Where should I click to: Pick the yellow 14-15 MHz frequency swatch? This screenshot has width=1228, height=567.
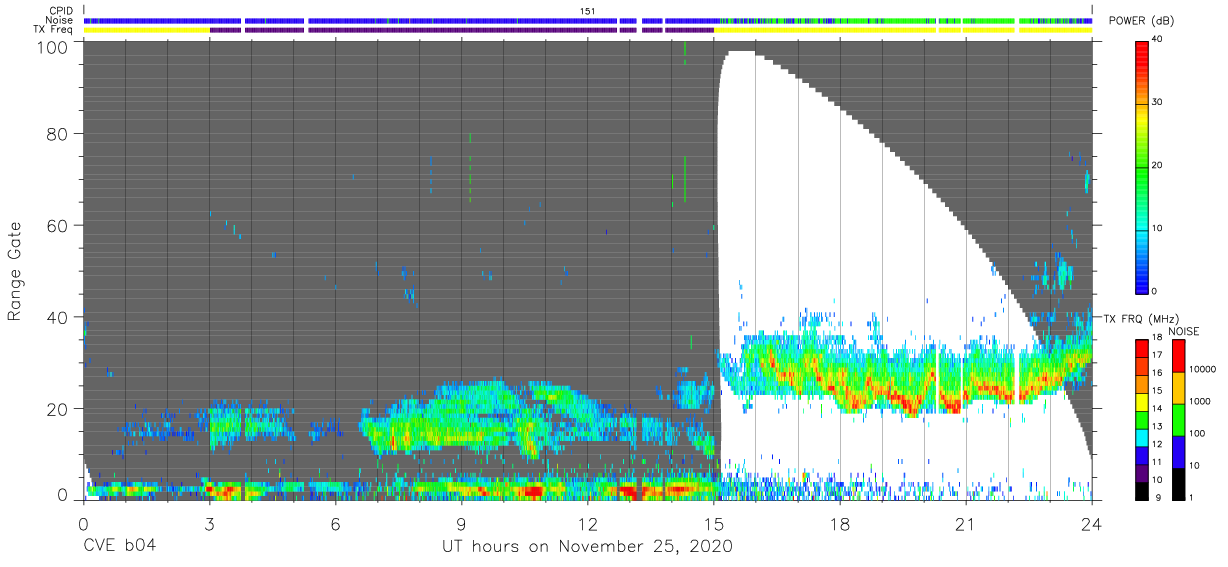pos(1143,402)
